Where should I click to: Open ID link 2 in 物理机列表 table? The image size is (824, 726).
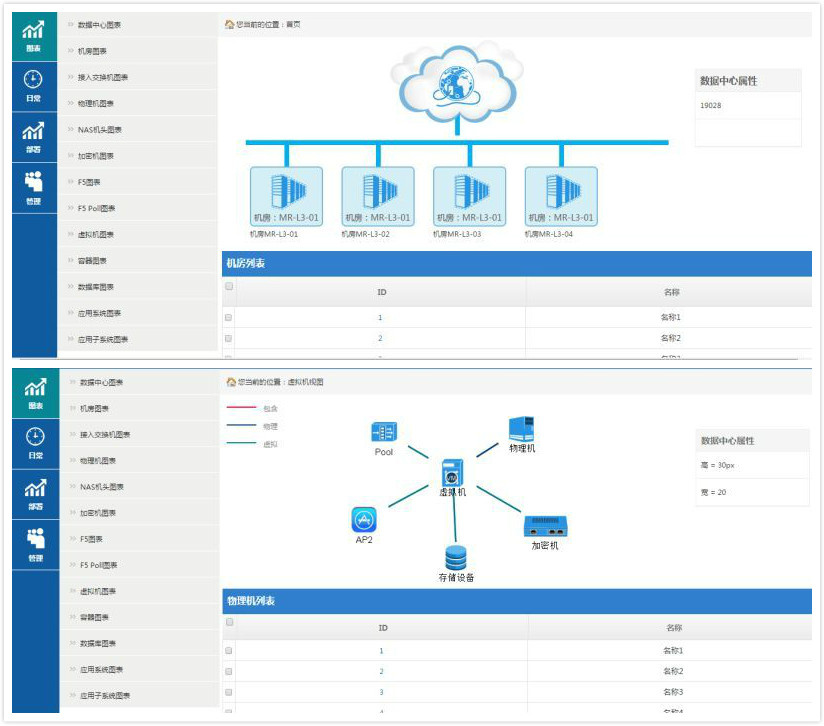382,671
